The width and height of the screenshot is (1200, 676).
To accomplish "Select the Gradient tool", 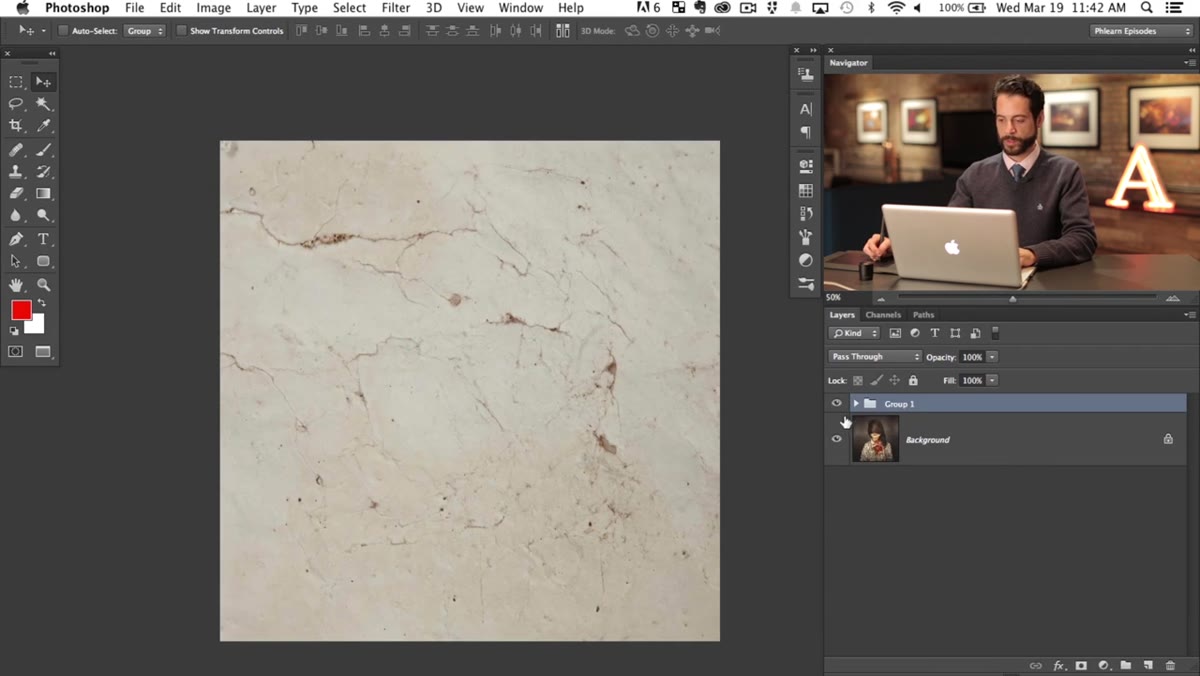I will tap(43, 194).
